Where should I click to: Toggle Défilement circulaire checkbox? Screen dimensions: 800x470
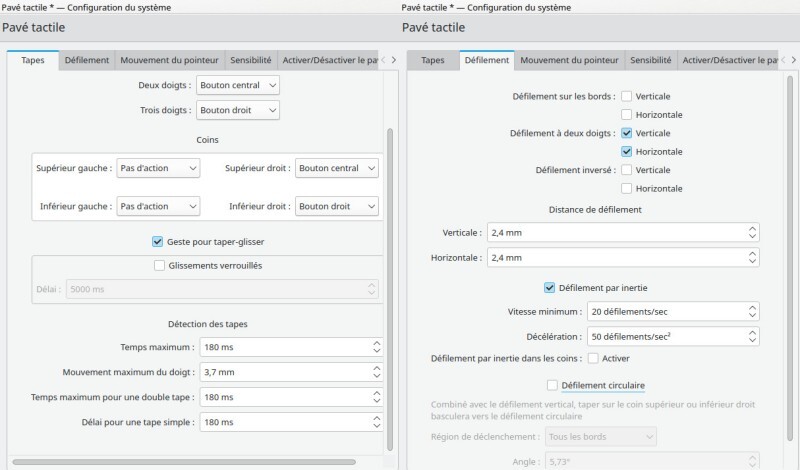pos(552,384)
